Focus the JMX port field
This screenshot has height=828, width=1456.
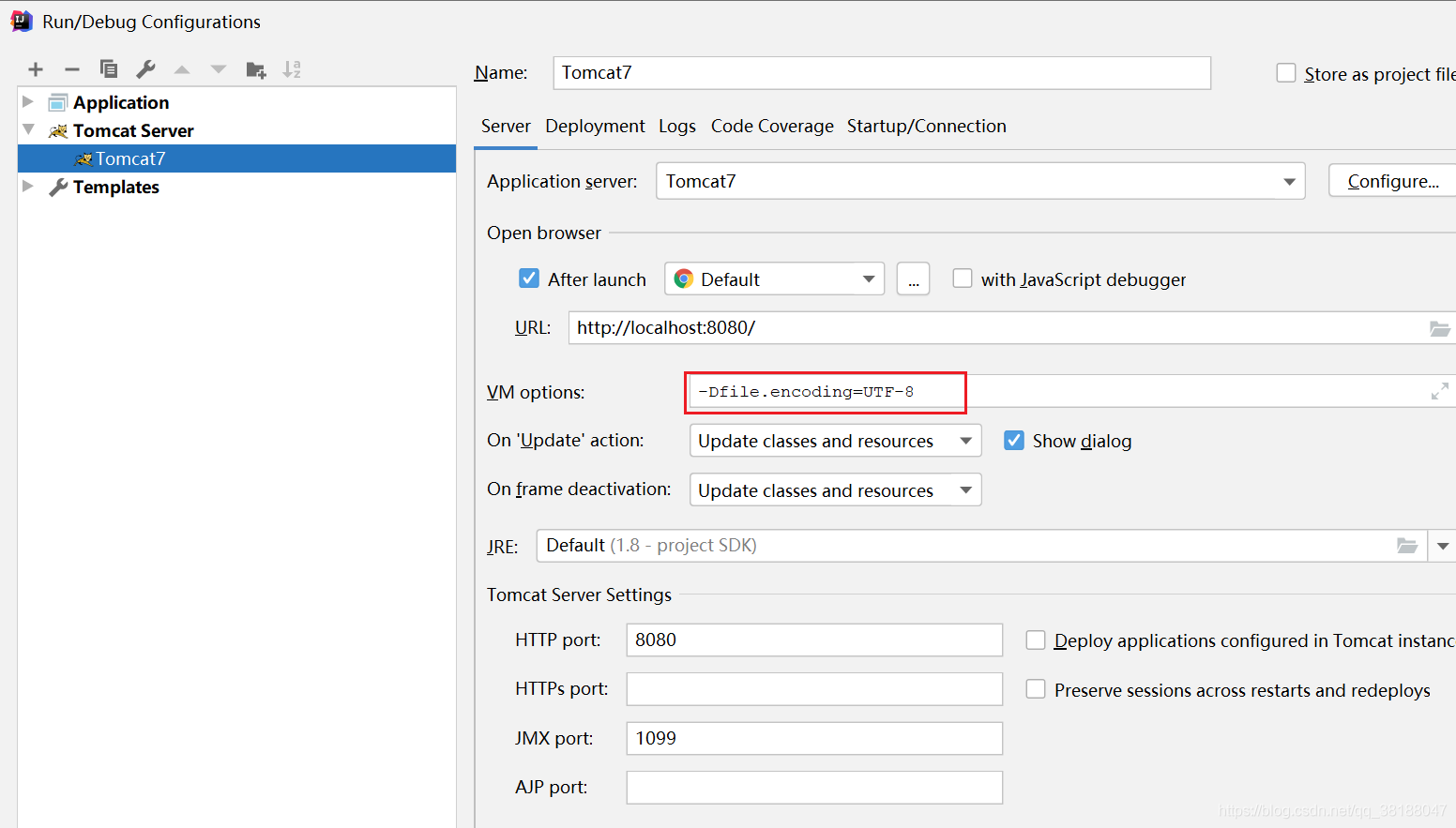(814, 738)
